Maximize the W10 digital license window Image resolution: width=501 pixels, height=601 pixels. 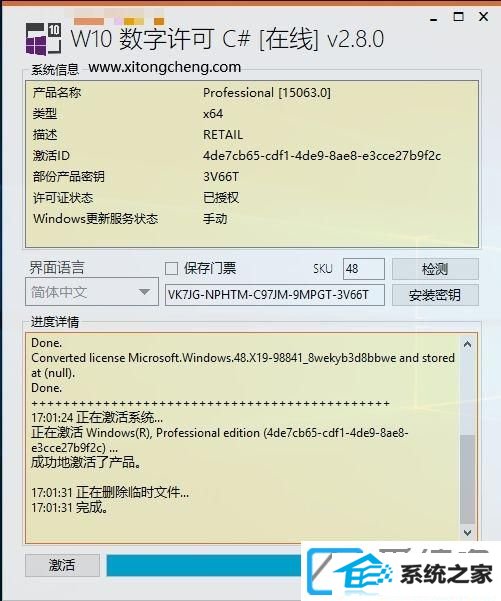click(x=458, y=17)
